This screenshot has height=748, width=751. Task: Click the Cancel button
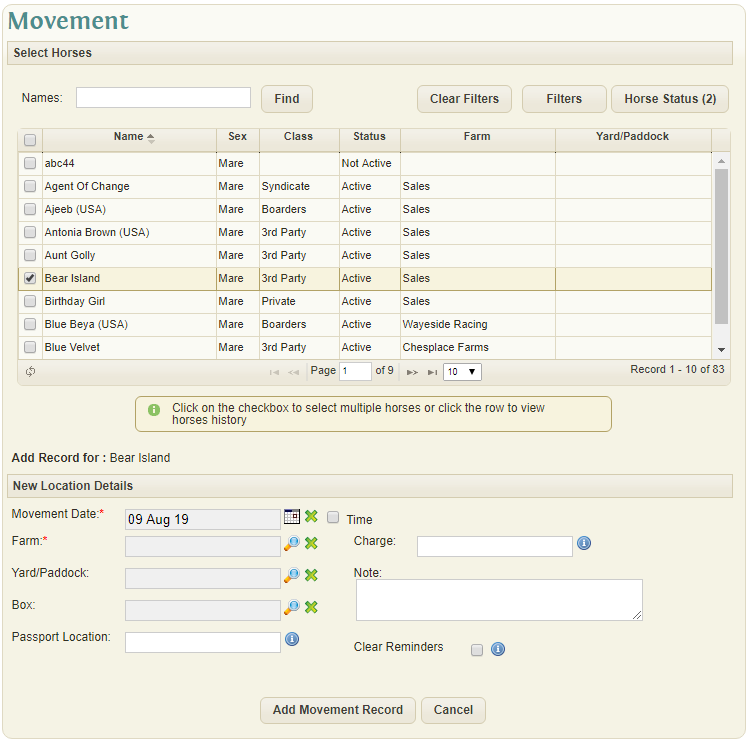453,710
